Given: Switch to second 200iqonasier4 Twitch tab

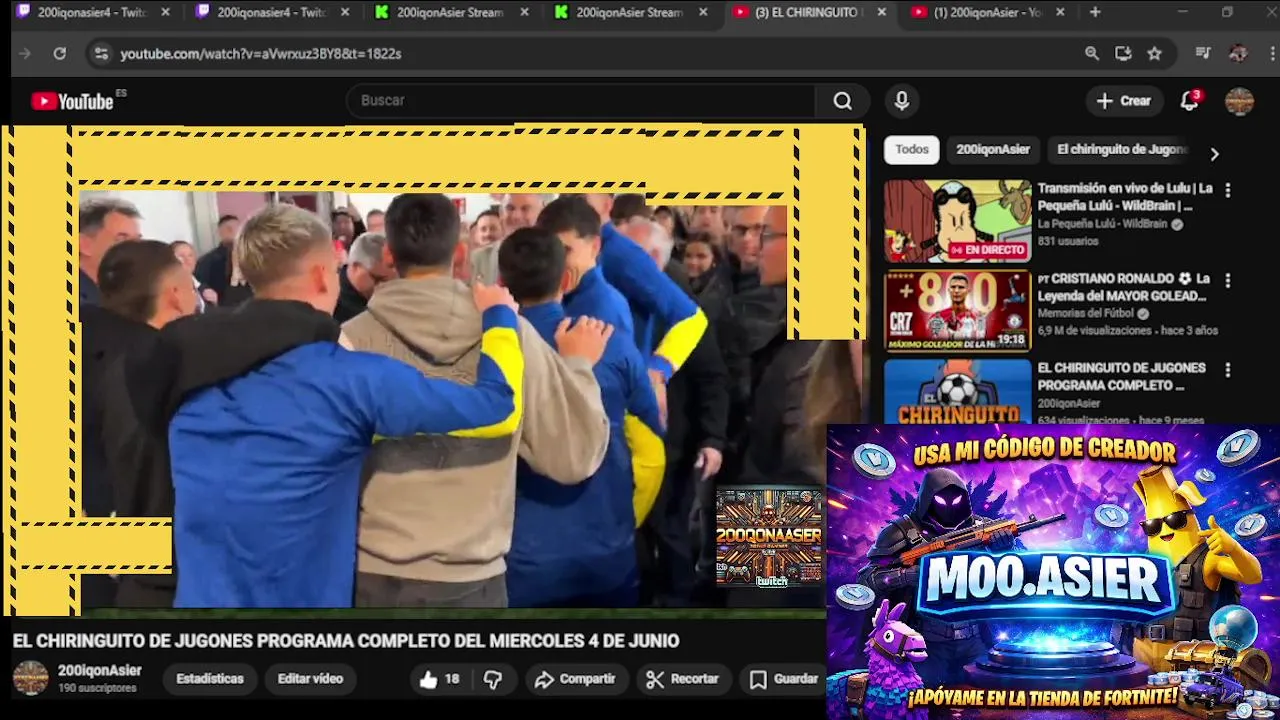Looking at the screenshot, I should [x=272, y=12].
